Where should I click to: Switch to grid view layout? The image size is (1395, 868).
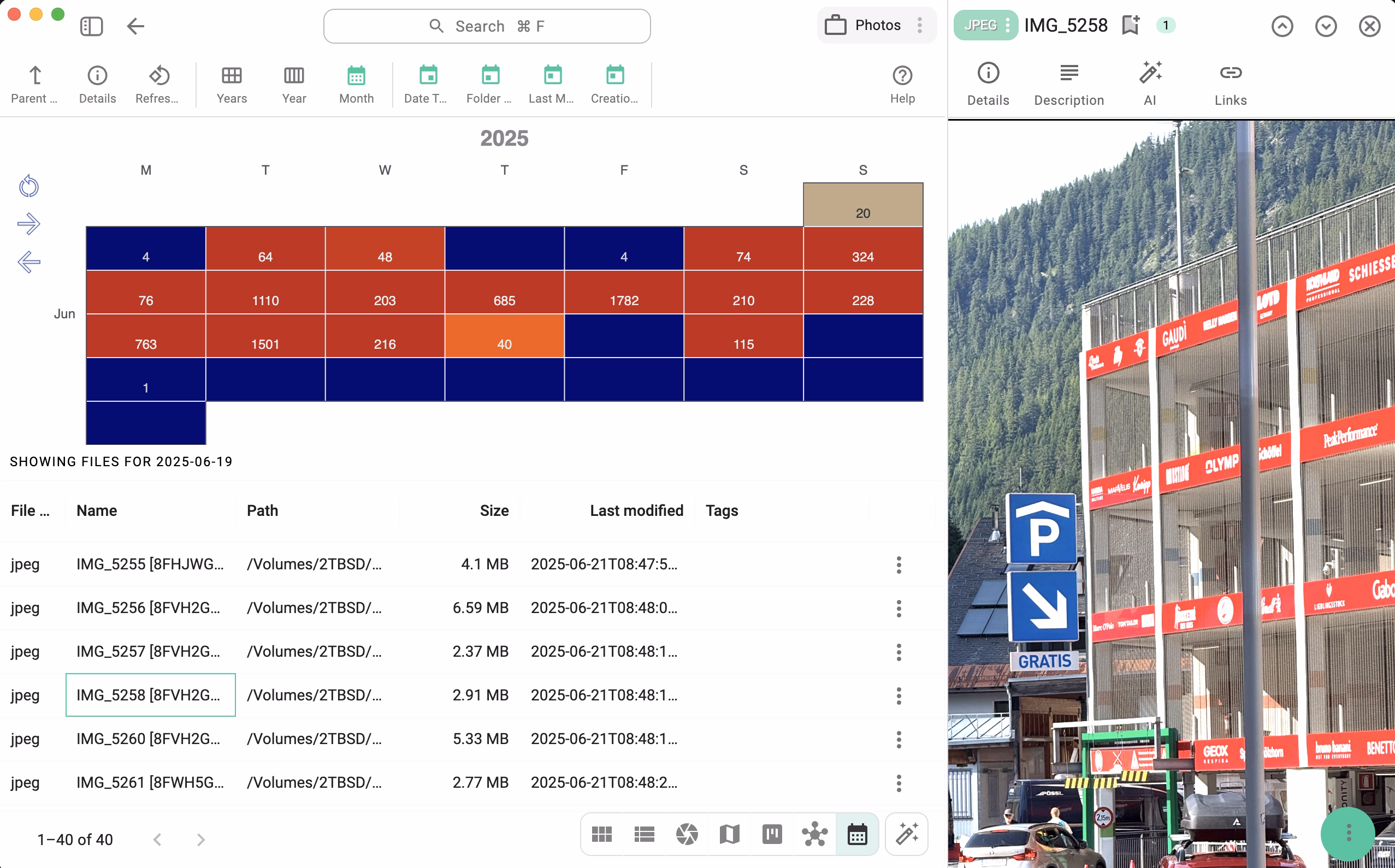pyautogui.click(x=602, y=834)
